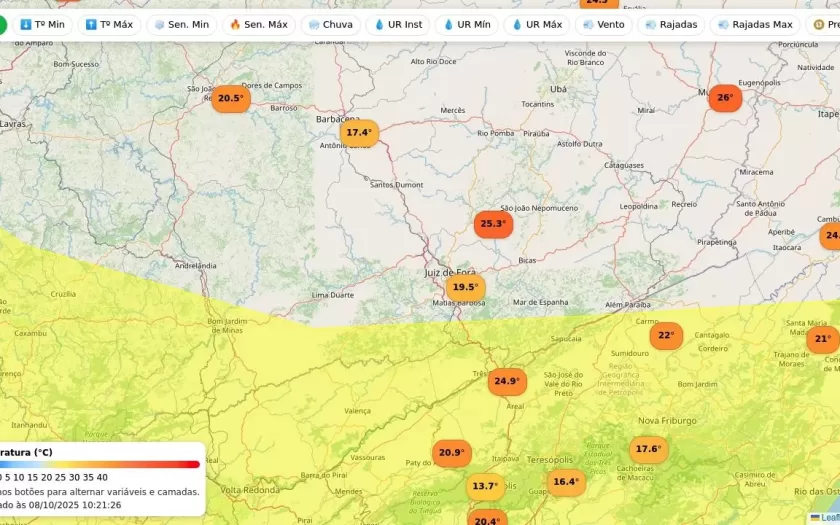Open the 17.4° marker at Barbacena

pyautogui.click(x=359, y=132)
